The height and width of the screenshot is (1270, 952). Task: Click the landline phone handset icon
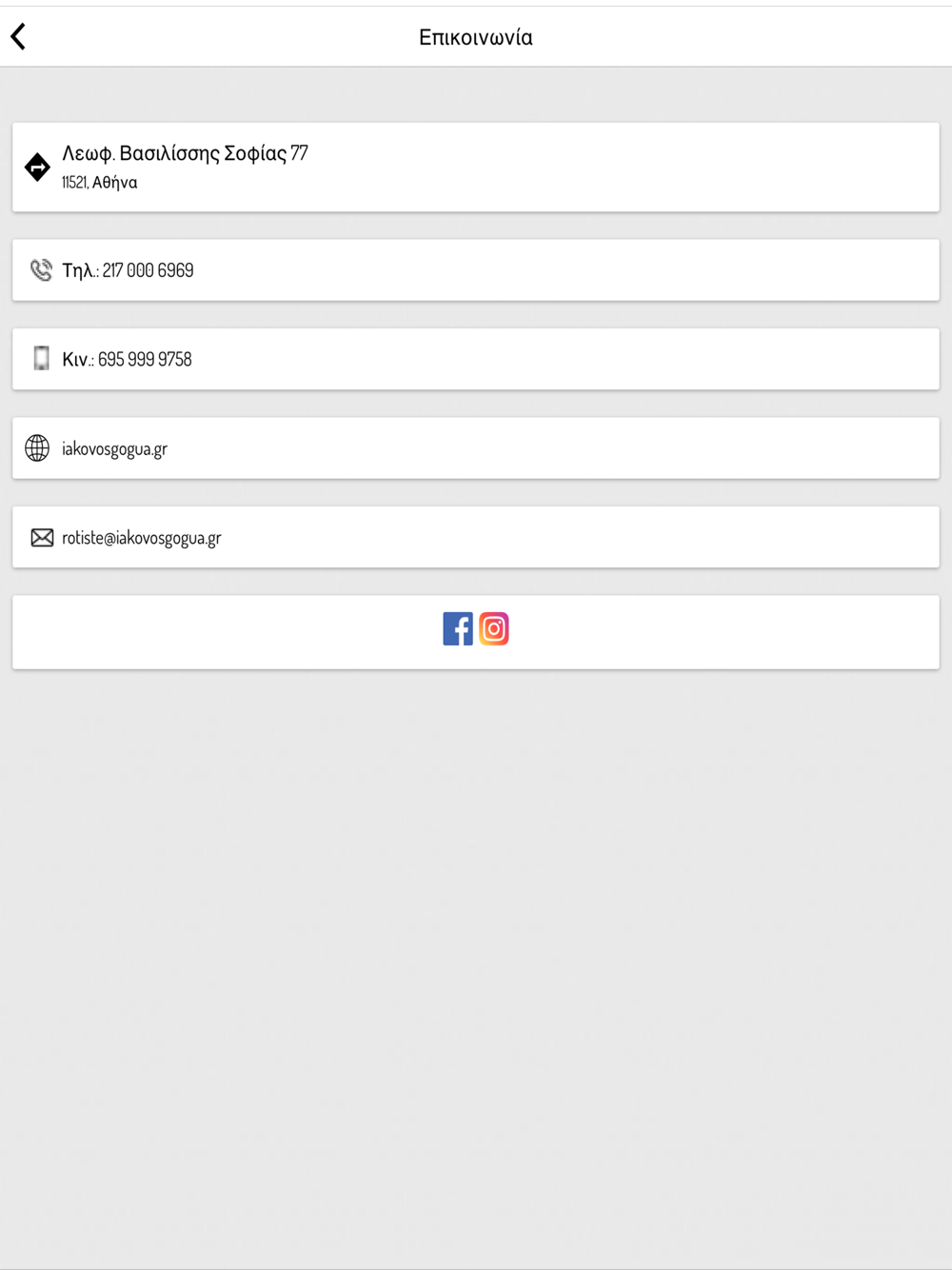point(41,270)
